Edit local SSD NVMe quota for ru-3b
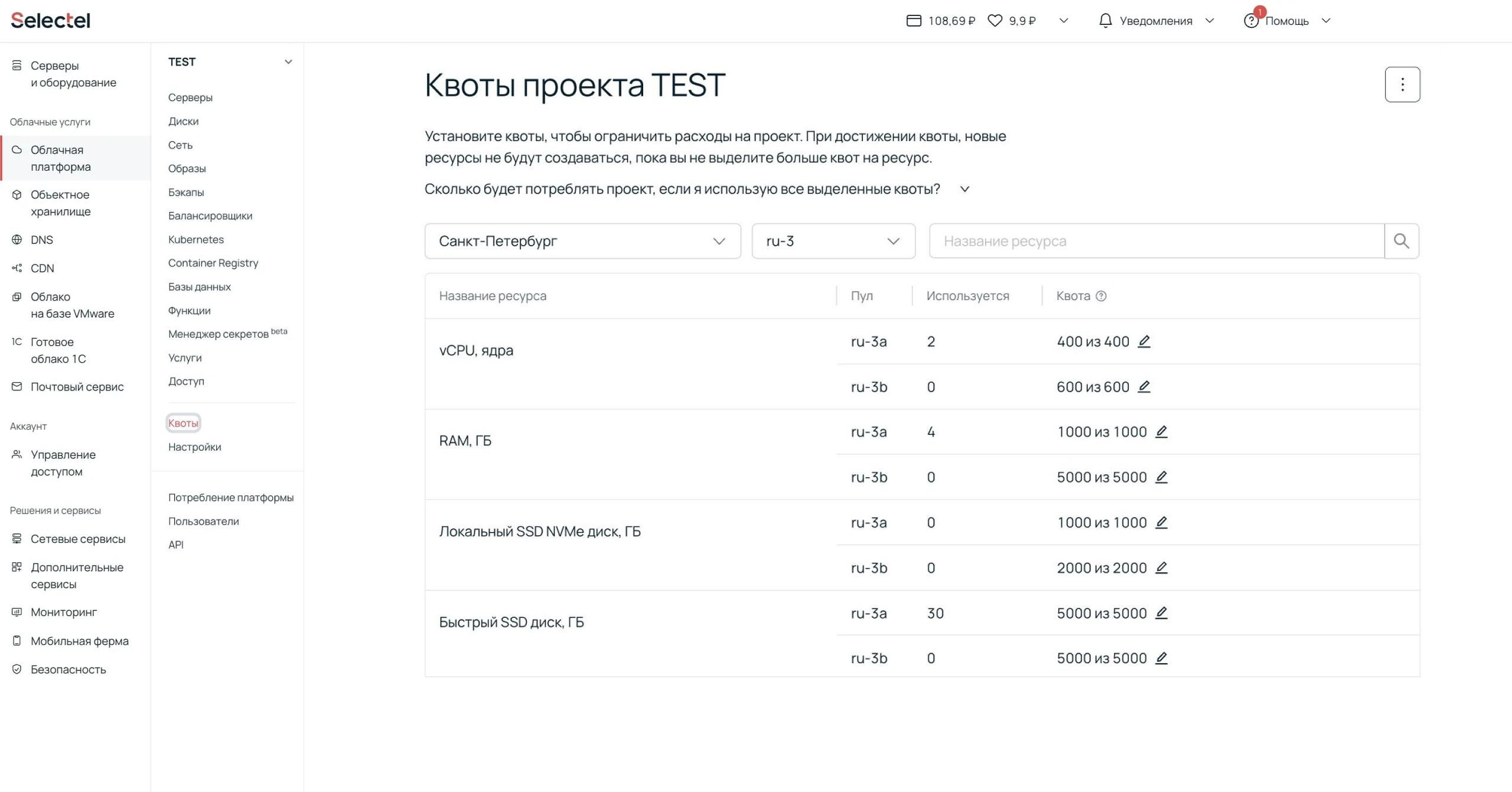This screenshot has width=1512, height=792. pos(1161,568)
